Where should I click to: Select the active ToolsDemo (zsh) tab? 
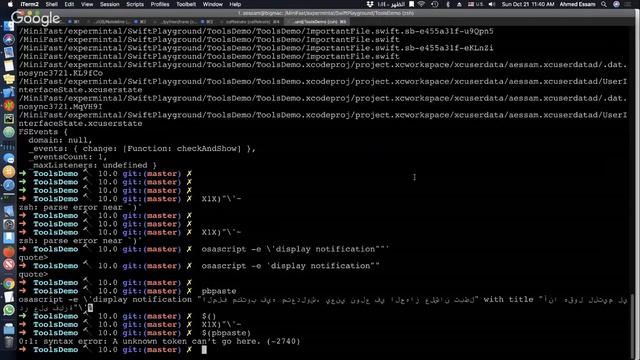[318, 22]
